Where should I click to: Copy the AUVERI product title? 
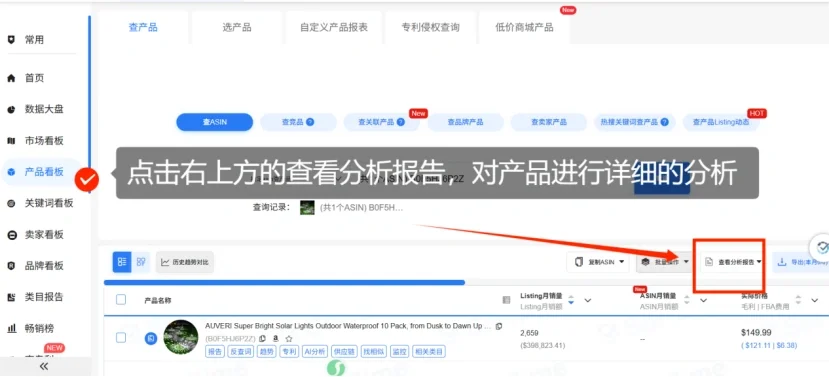(x=499, y=326)
